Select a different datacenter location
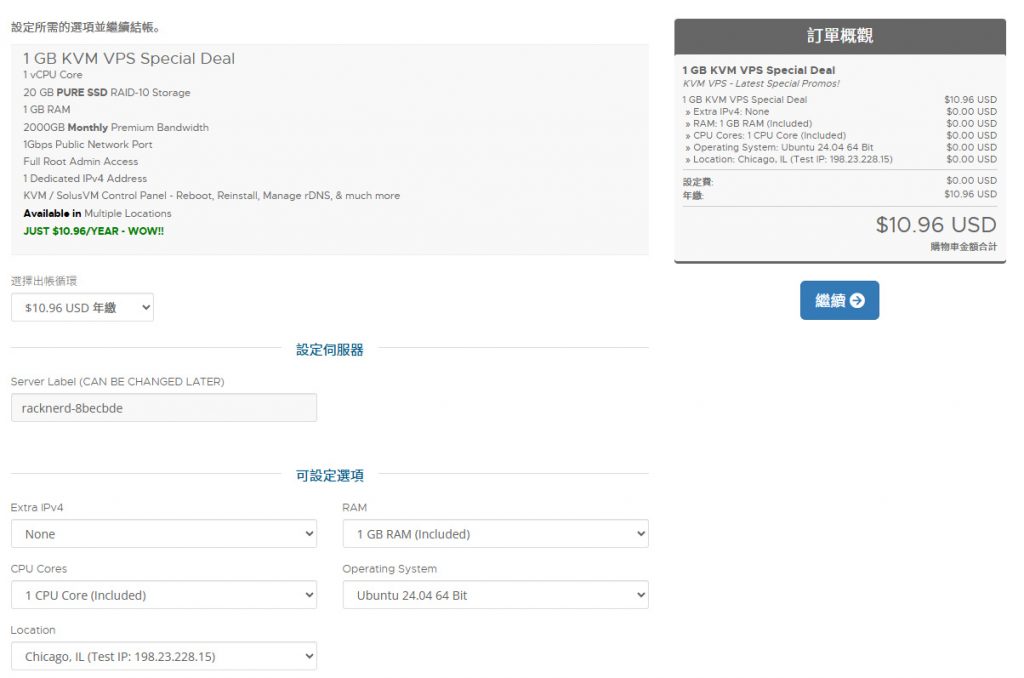This screenshot has height=678, width=1024. [x=164, y=655]
